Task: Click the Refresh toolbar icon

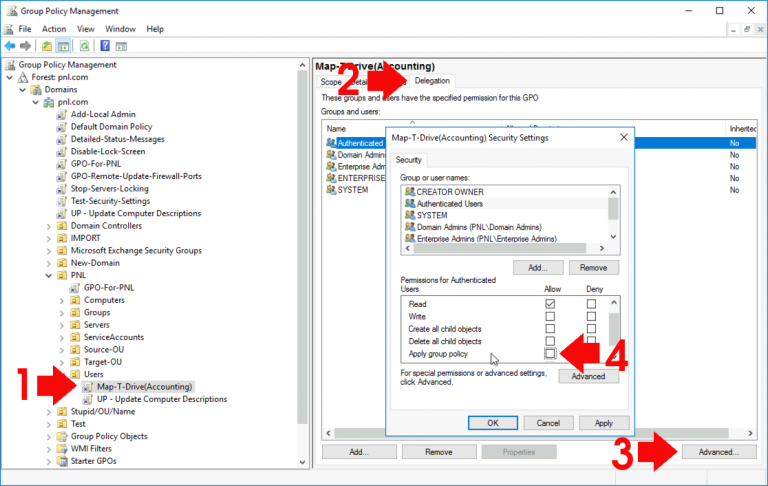Action: coord(84,46)
